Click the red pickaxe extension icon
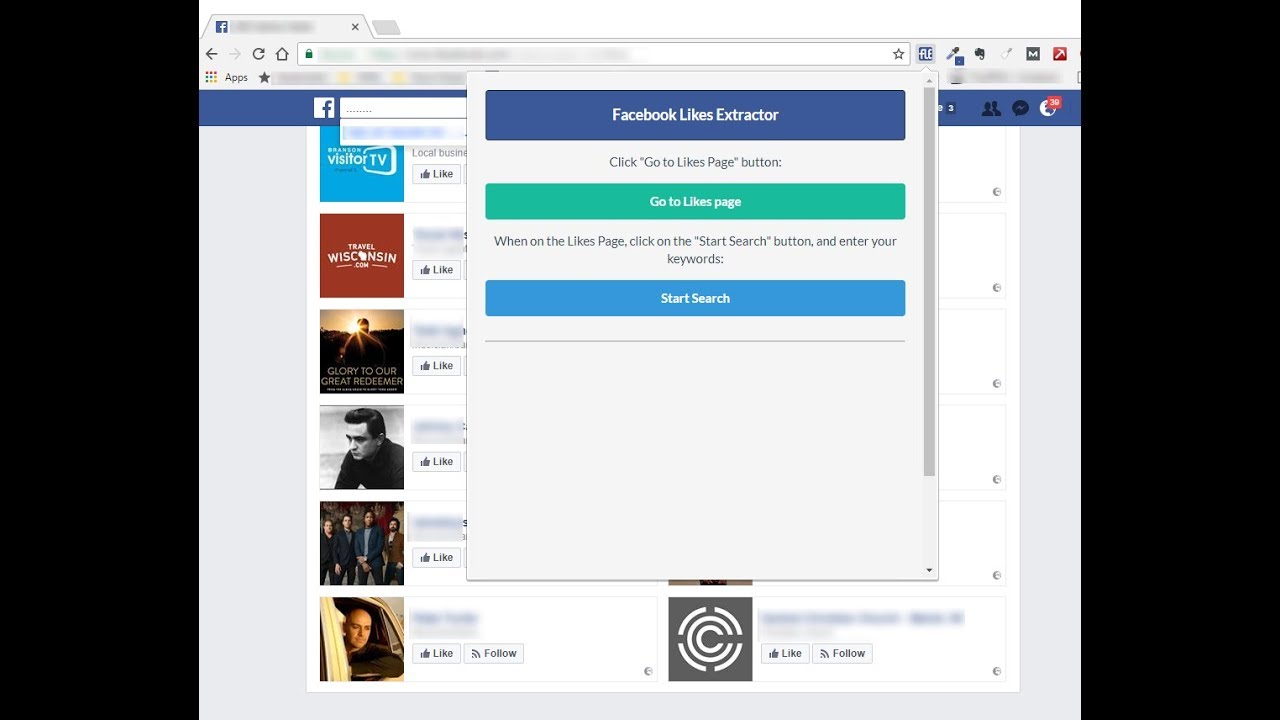 1060,54
